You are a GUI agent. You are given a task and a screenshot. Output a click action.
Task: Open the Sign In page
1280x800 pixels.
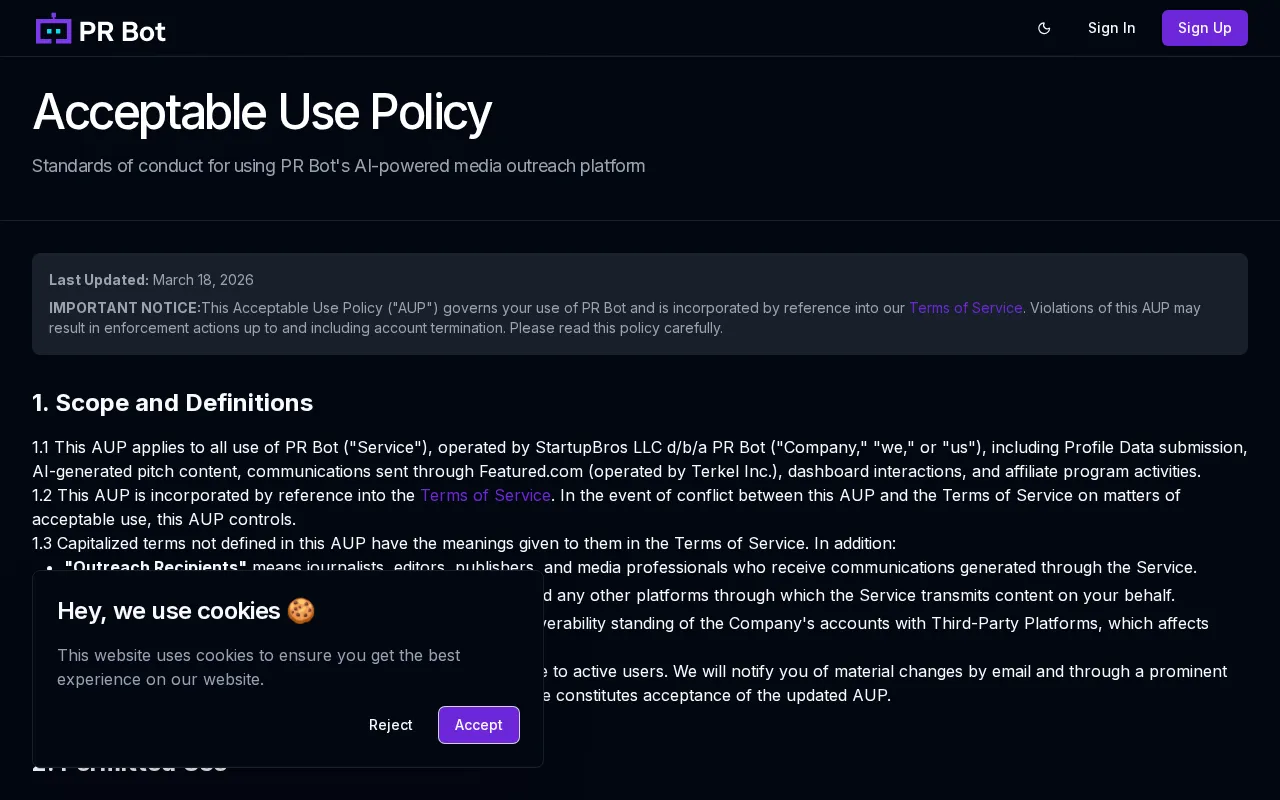coord(1111,28)
